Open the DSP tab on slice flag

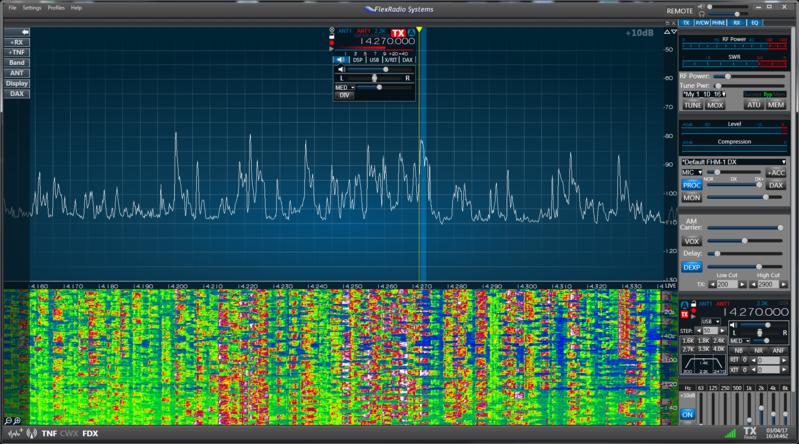(358, 60)
